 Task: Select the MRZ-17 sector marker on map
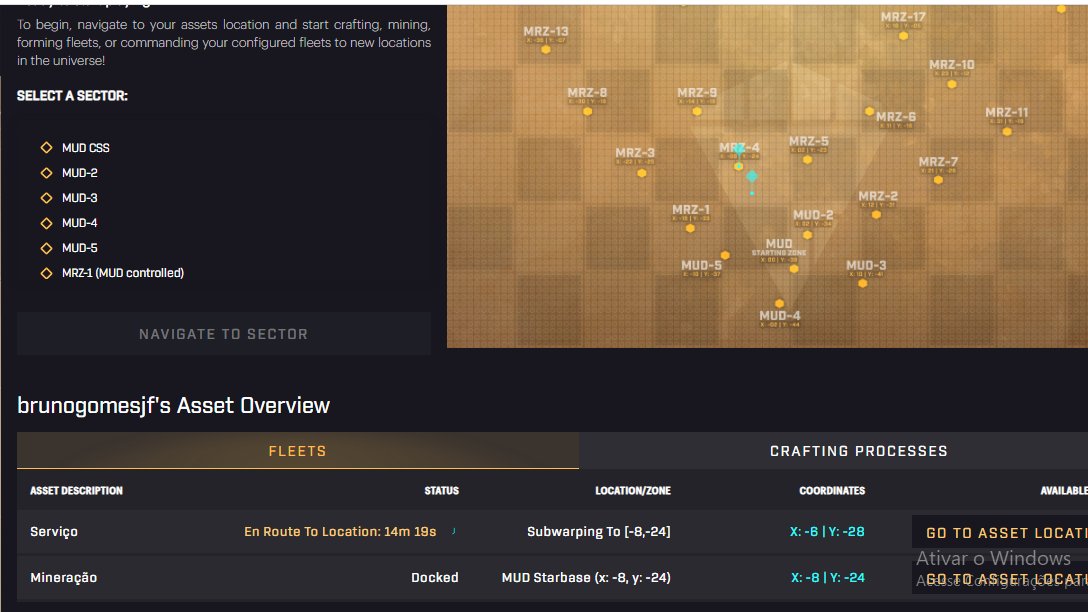903,36
